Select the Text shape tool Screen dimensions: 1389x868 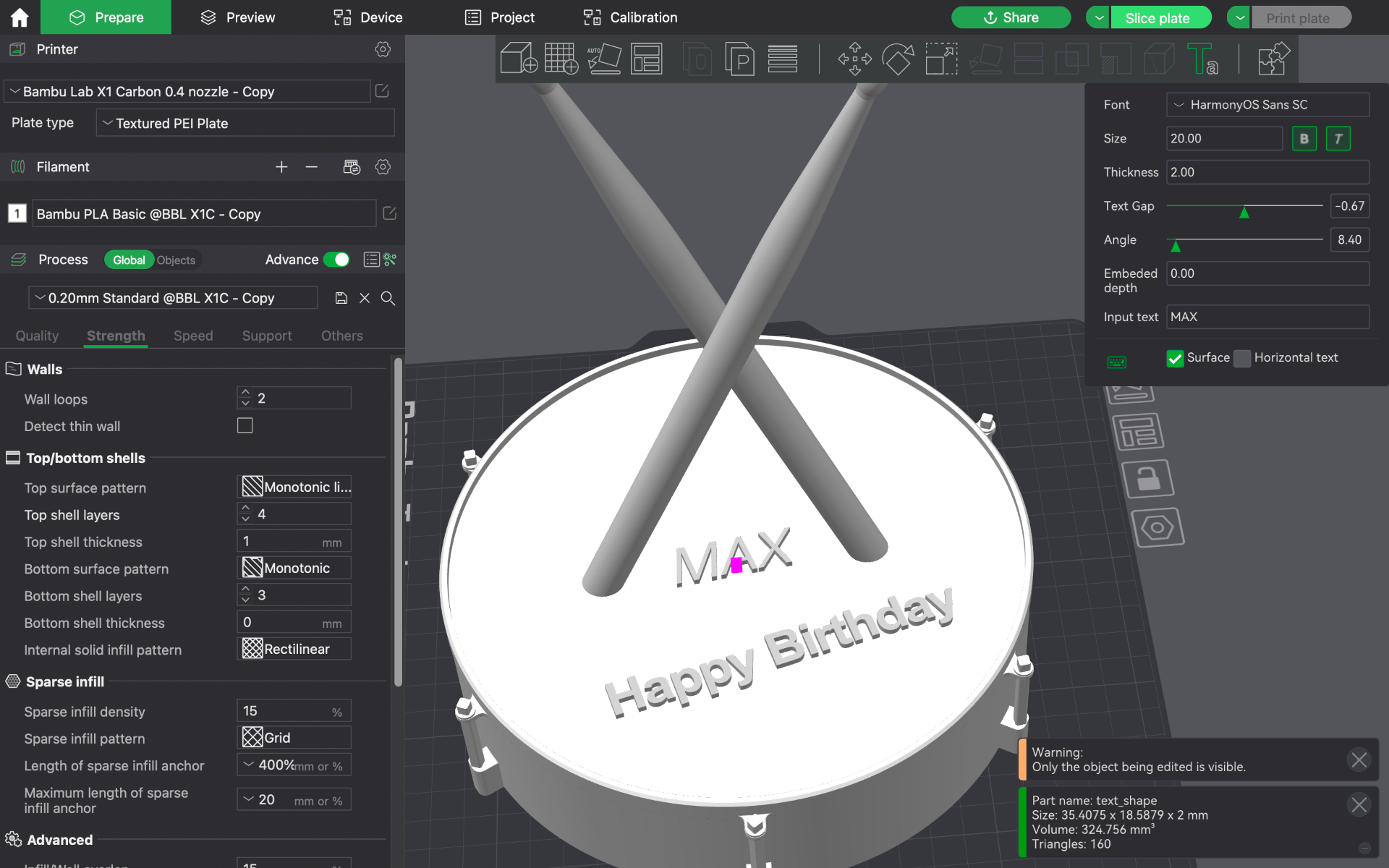tap(1202, 59)
